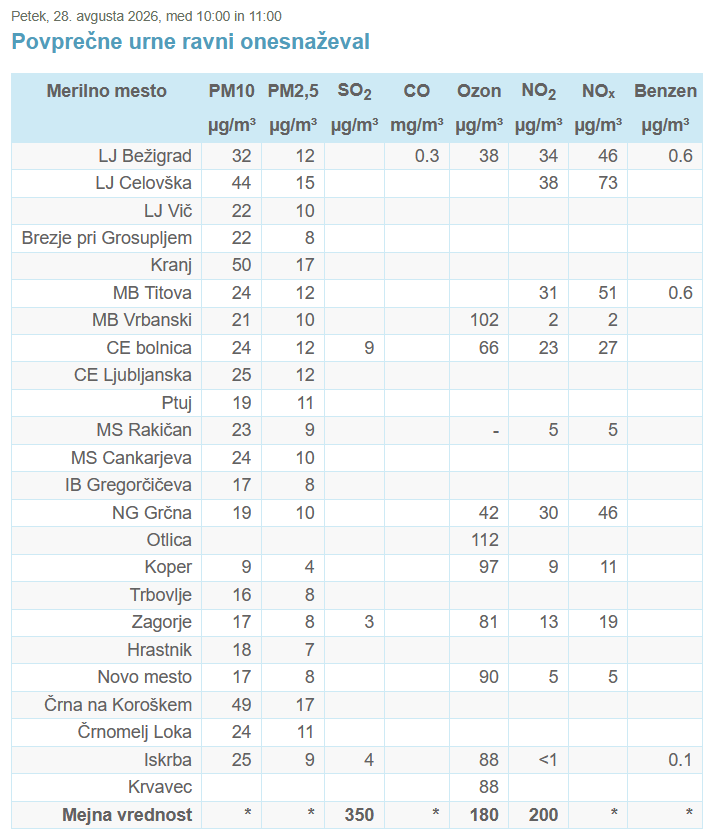Select the Koper station name

click(168, 567)
